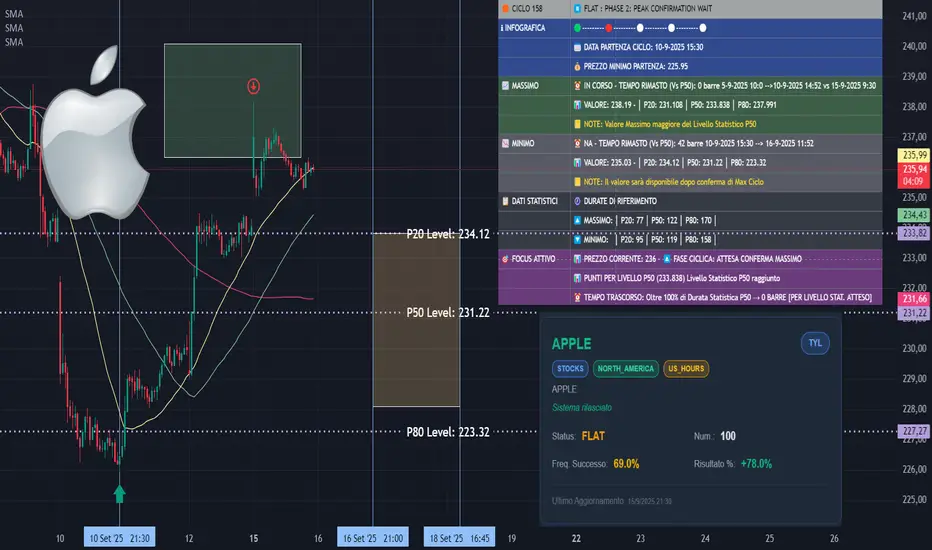The width and height of the screenshot is (932, 550).
Task: Click FLAT : PHASE 2: PEAK CONFIRMATION WAIT text
Action: click(x=647, y=8)
